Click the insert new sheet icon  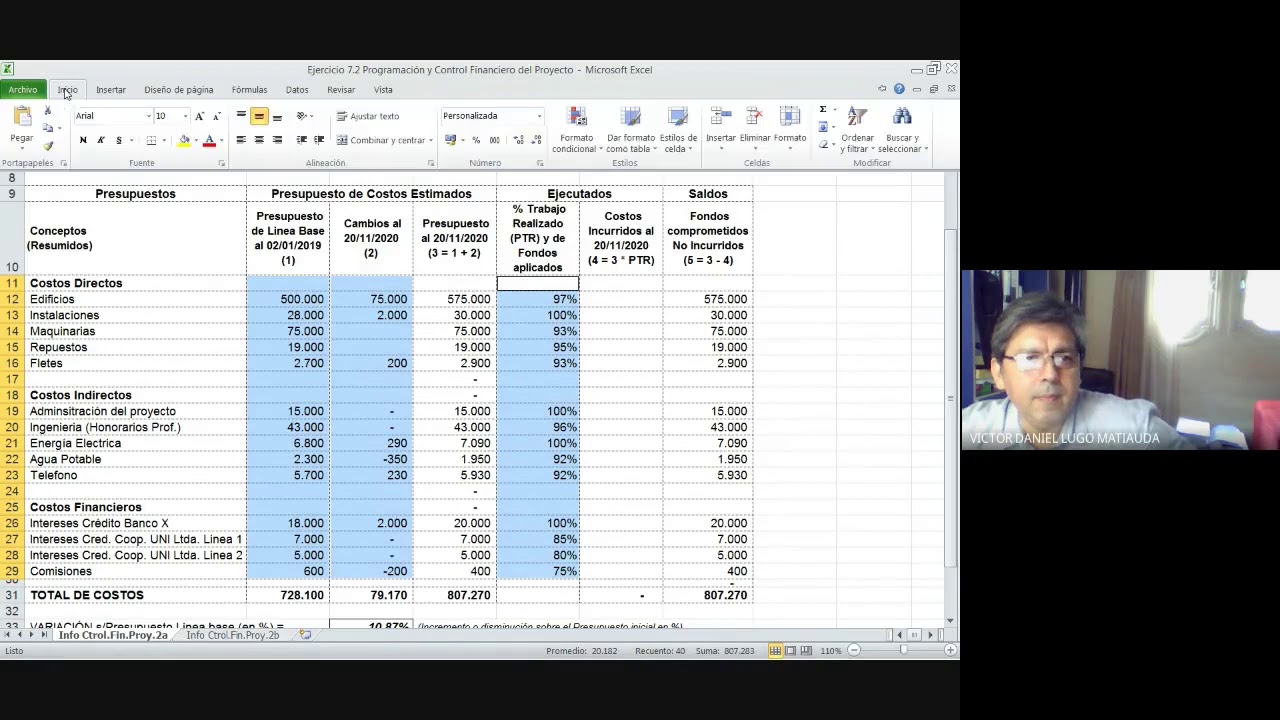(x=305, y=635)
